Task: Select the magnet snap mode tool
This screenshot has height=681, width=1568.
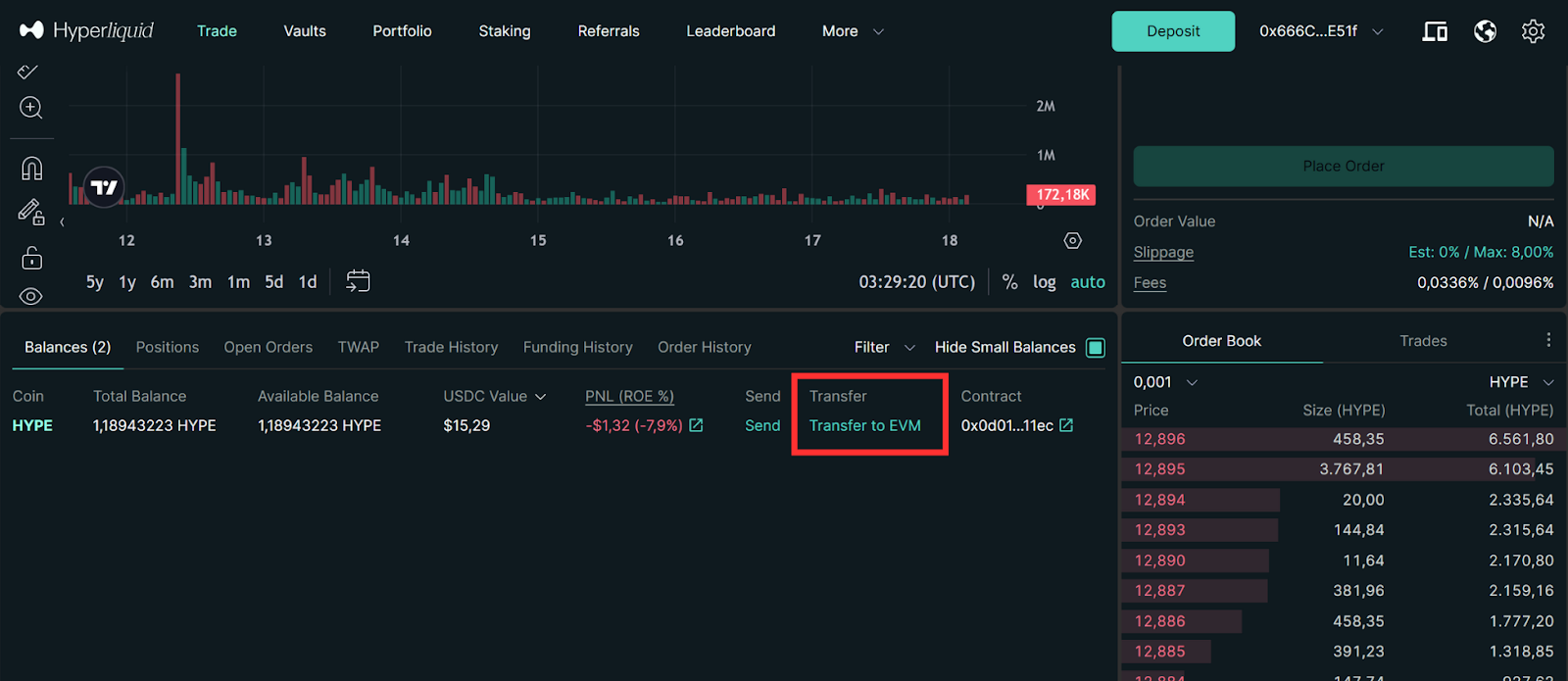Action: (x=31, y=169)
